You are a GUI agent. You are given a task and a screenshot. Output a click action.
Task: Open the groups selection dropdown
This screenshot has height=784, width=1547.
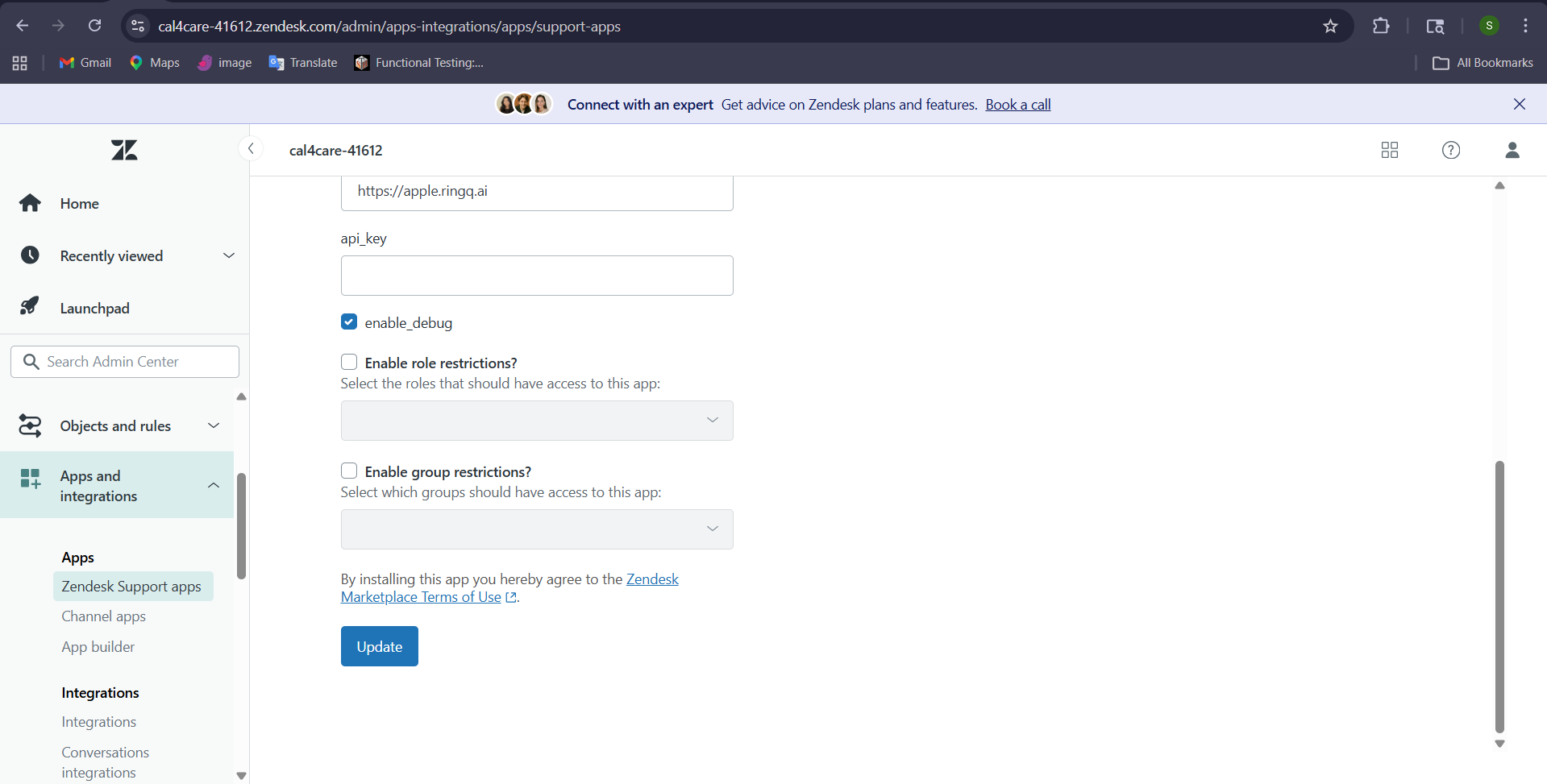click(x=537, y=529)
